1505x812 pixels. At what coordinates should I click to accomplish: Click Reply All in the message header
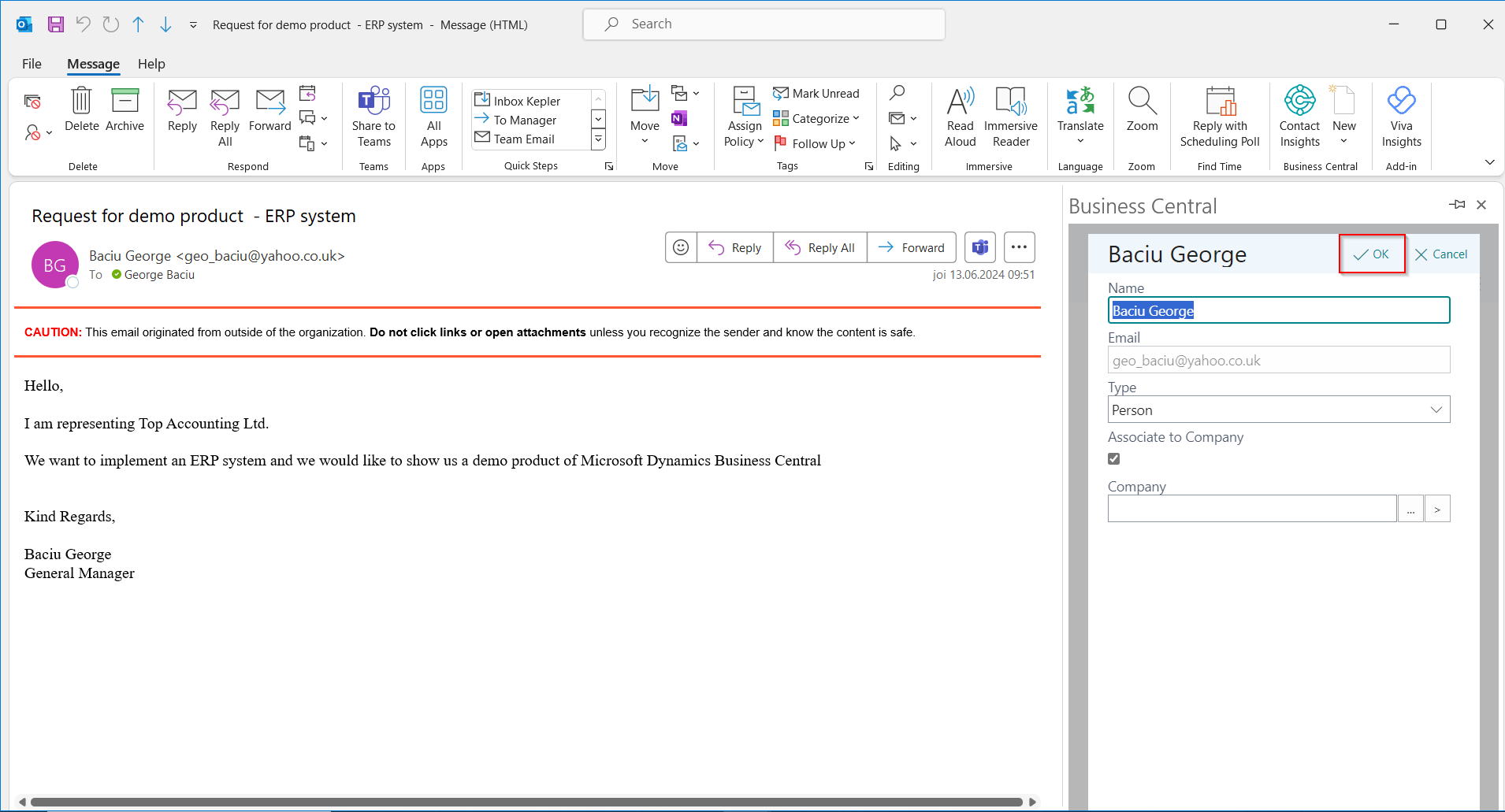820,247
